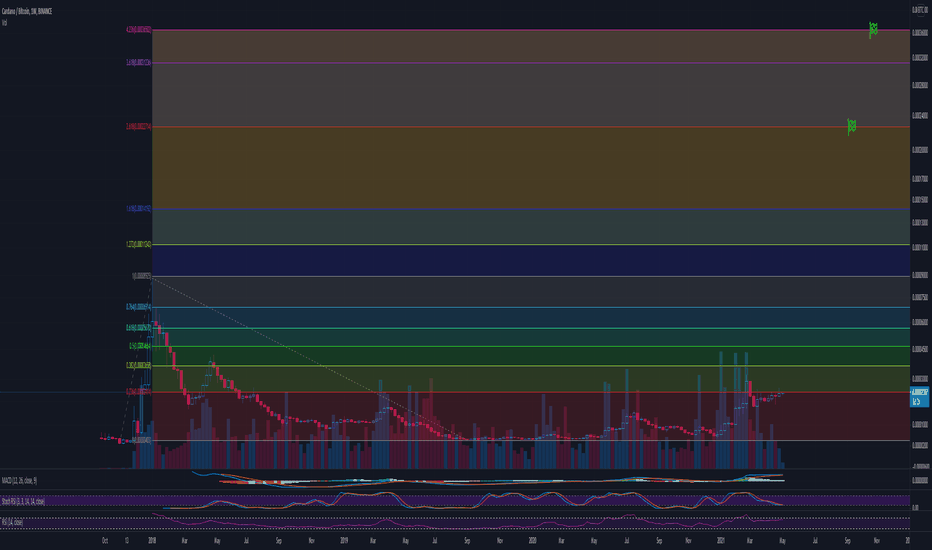Click the 2018 label on time axis

coord(152,540)
